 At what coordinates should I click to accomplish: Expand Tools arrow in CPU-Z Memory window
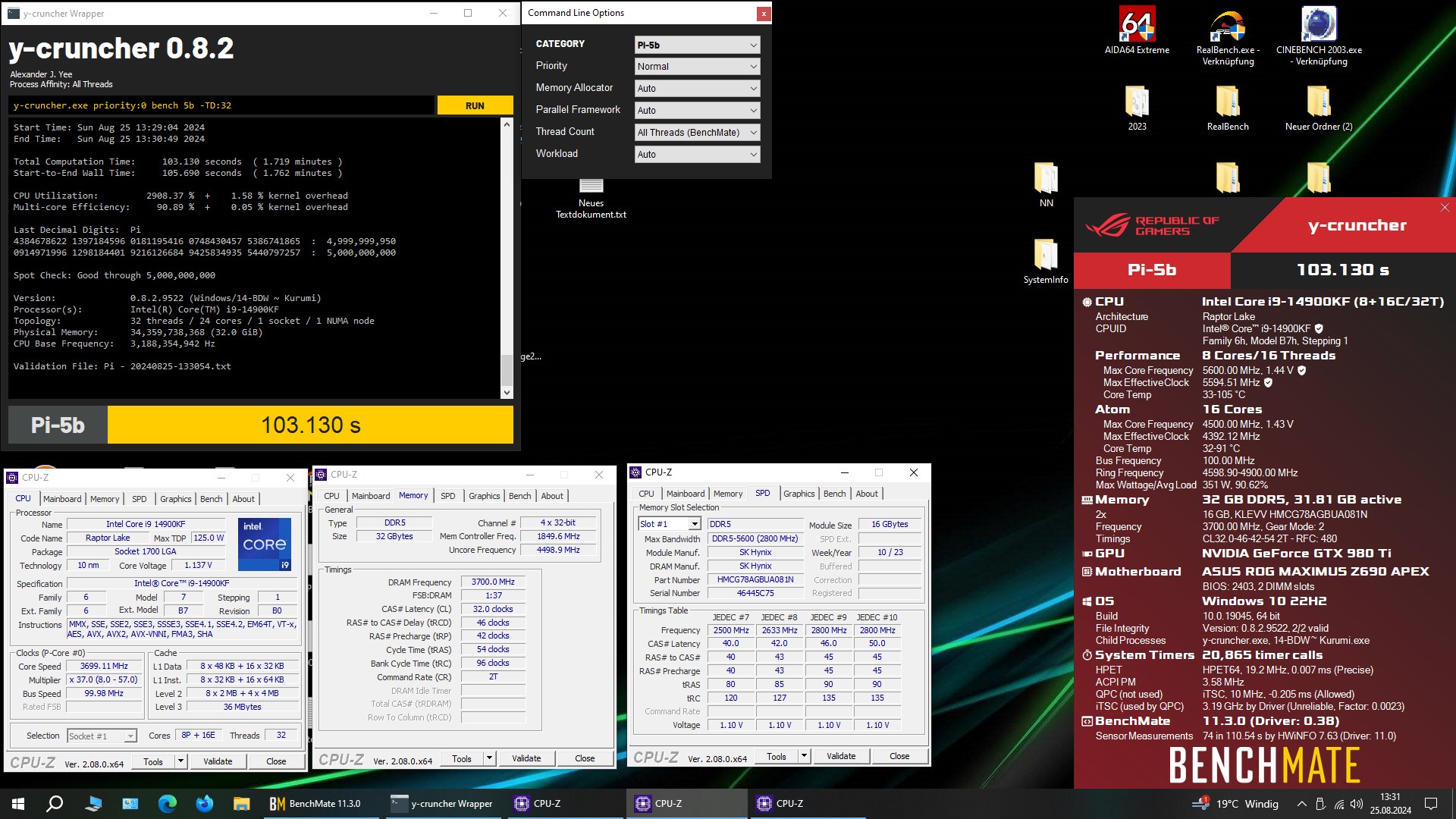pyautogui.click(x=489, y=758)
